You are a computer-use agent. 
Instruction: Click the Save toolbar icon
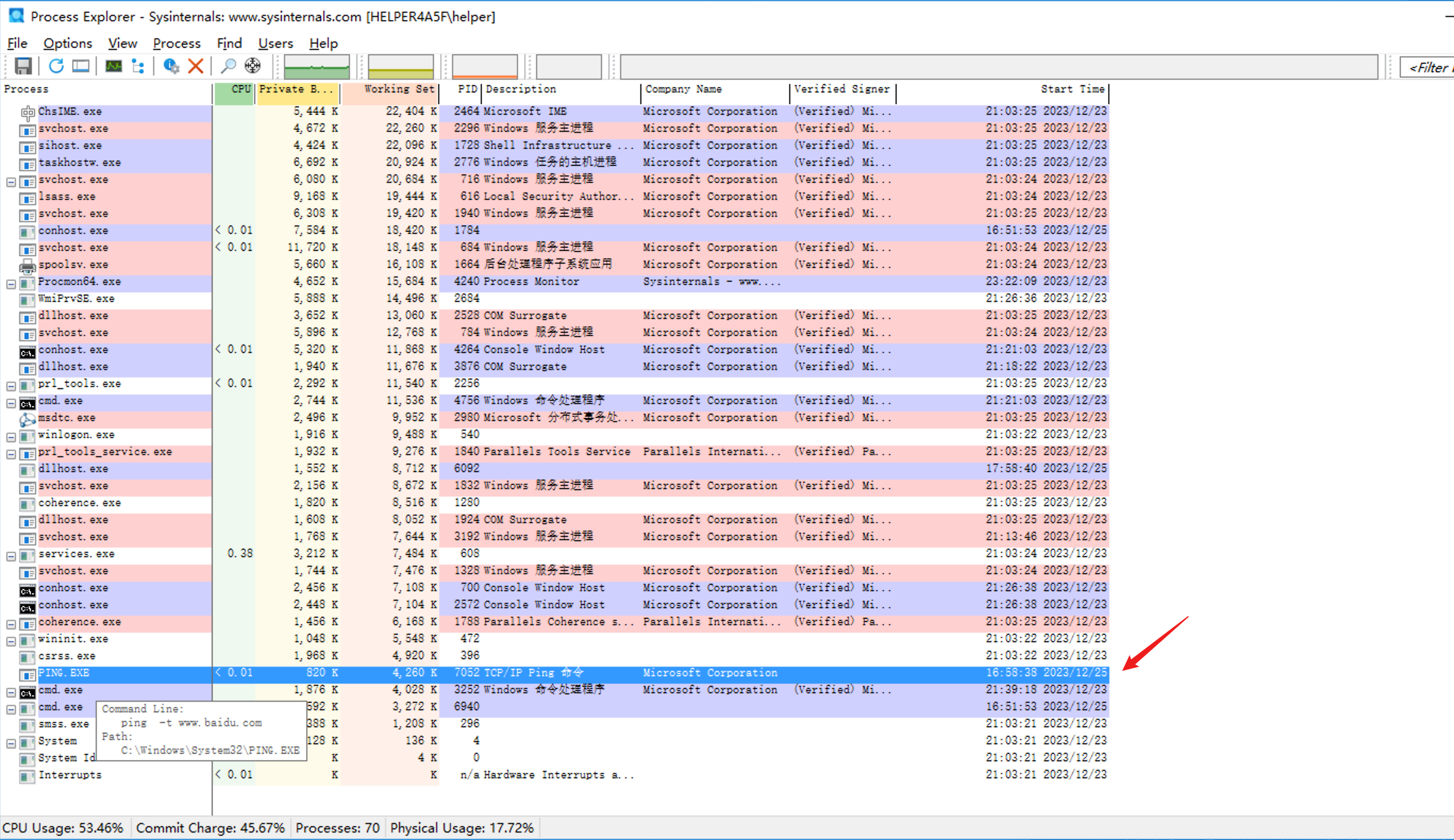pyautogui.click(x=23, y=66)
